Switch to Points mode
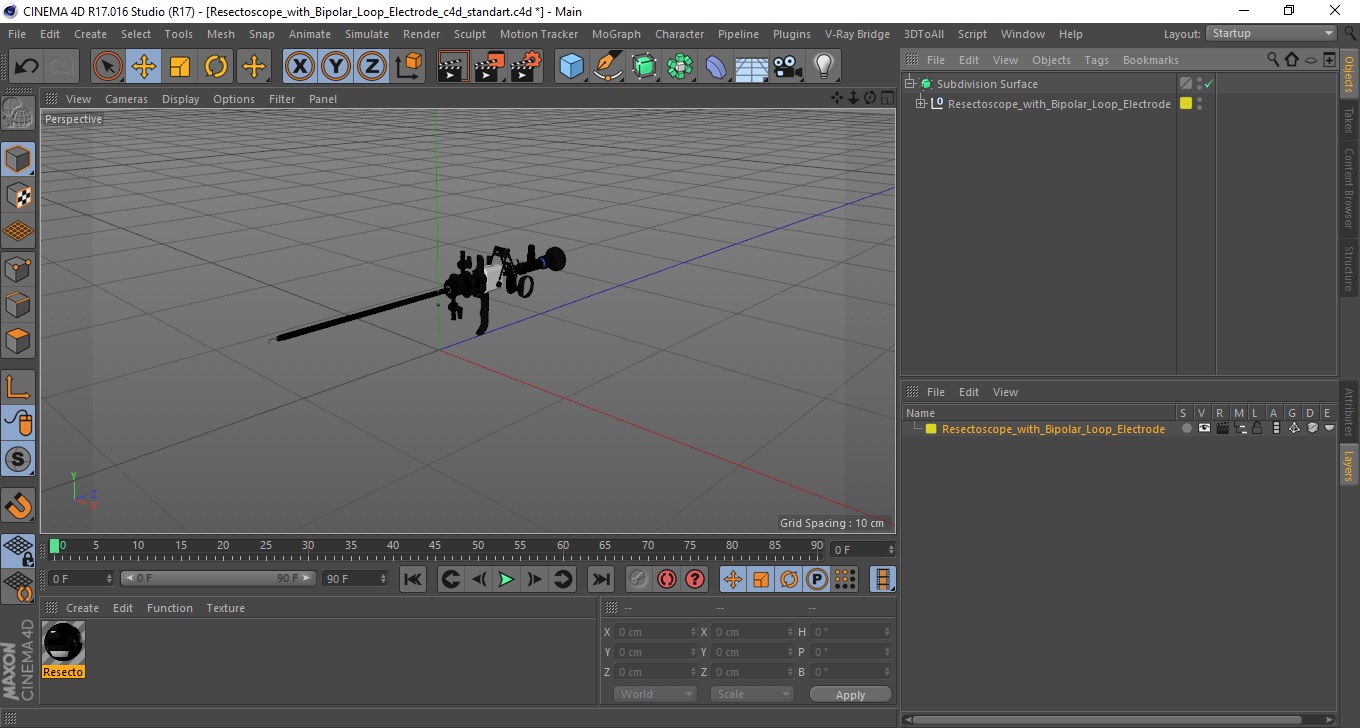Viewport: 1360px width, 728px height. click(18, 268)
